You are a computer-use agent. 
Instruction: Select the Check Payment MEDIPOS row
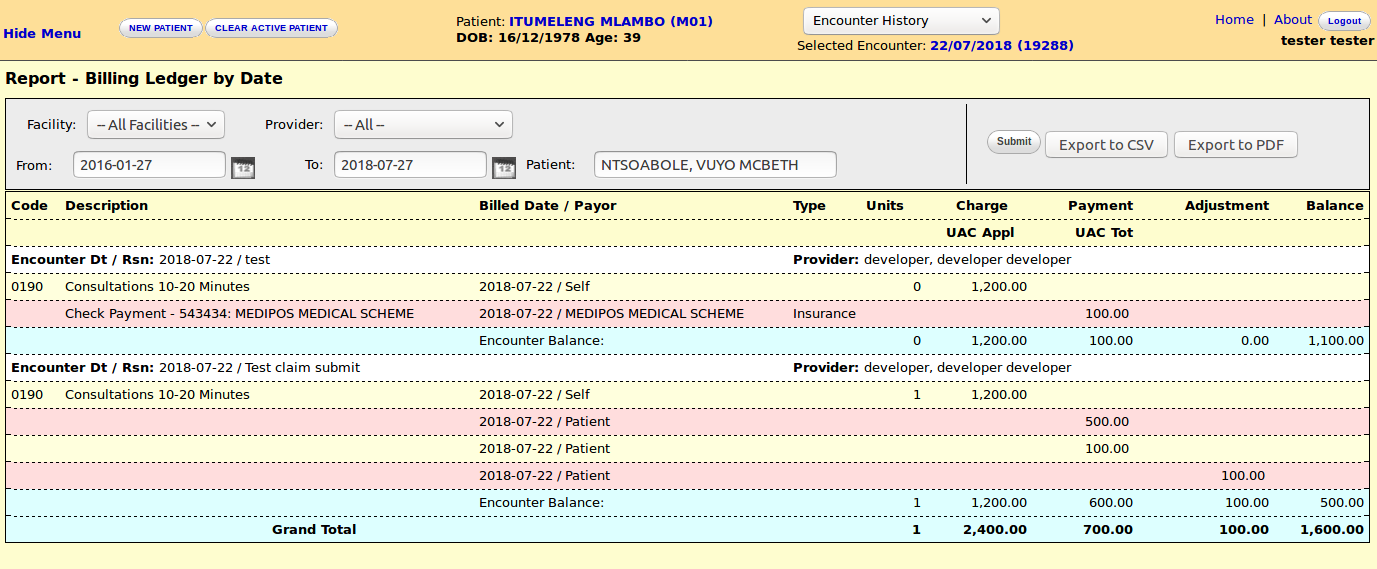(239, 314)
